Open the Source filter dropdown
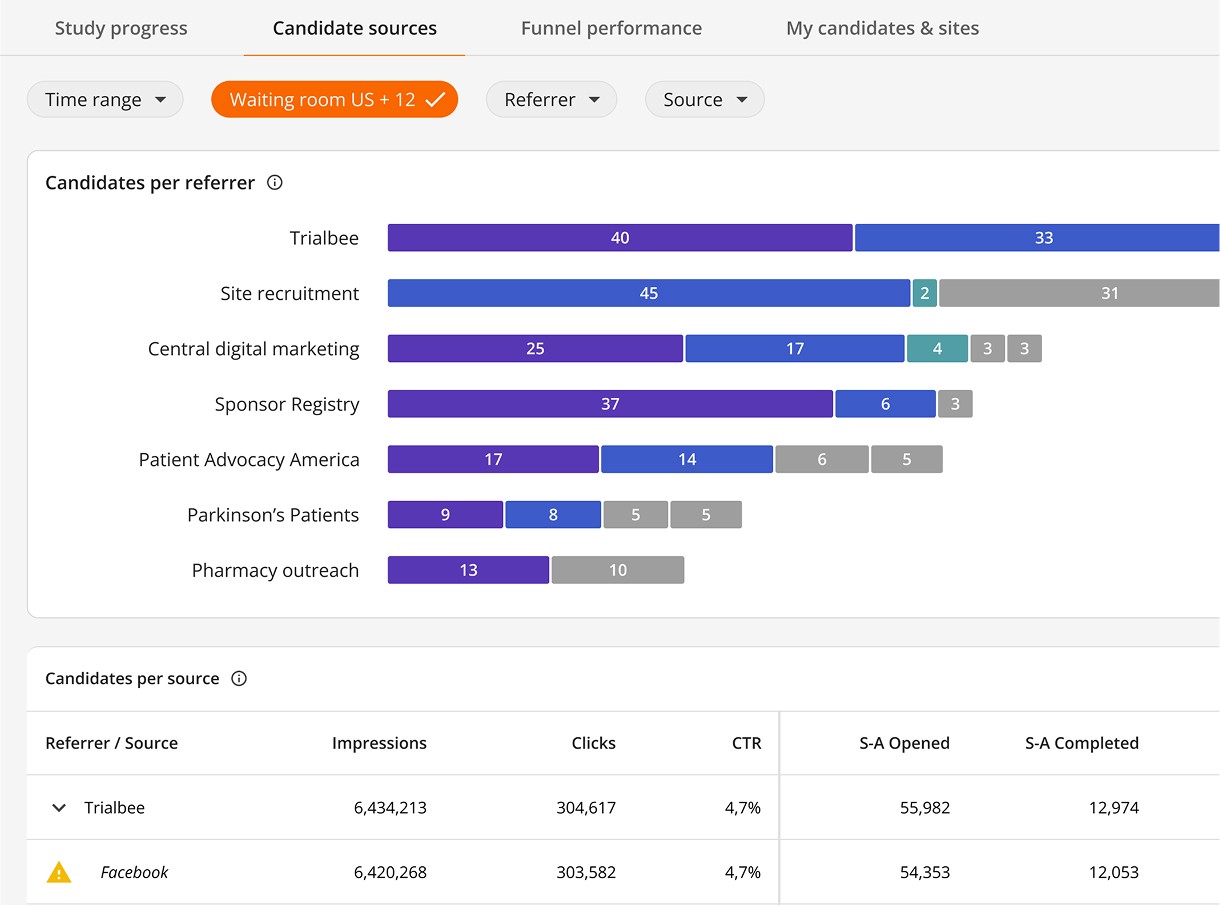This screenshot has width=1220, height=906. (x=704, y=100)
